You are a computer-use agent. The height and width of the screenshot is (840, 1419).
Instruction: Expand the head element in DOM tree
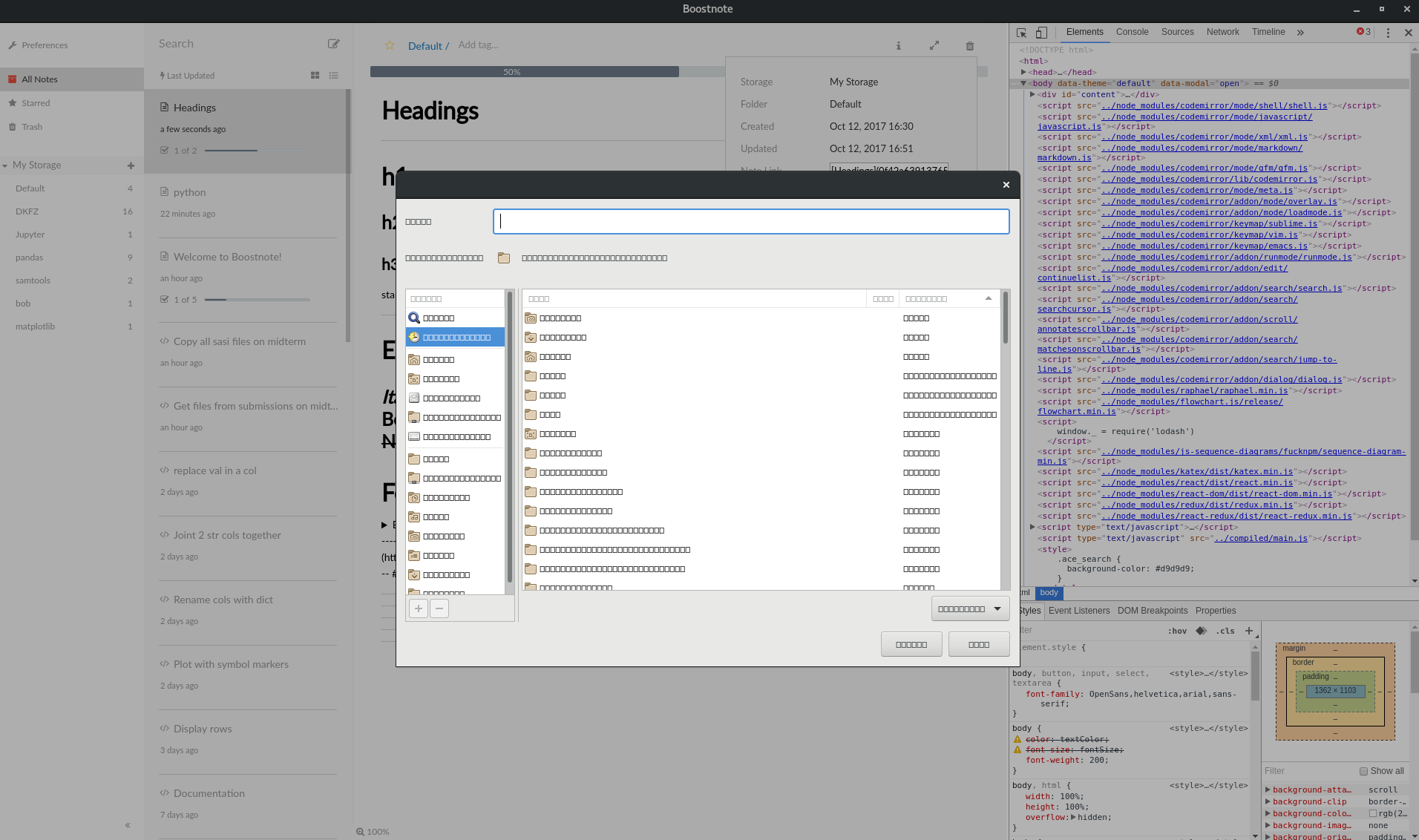(1023, 72)
